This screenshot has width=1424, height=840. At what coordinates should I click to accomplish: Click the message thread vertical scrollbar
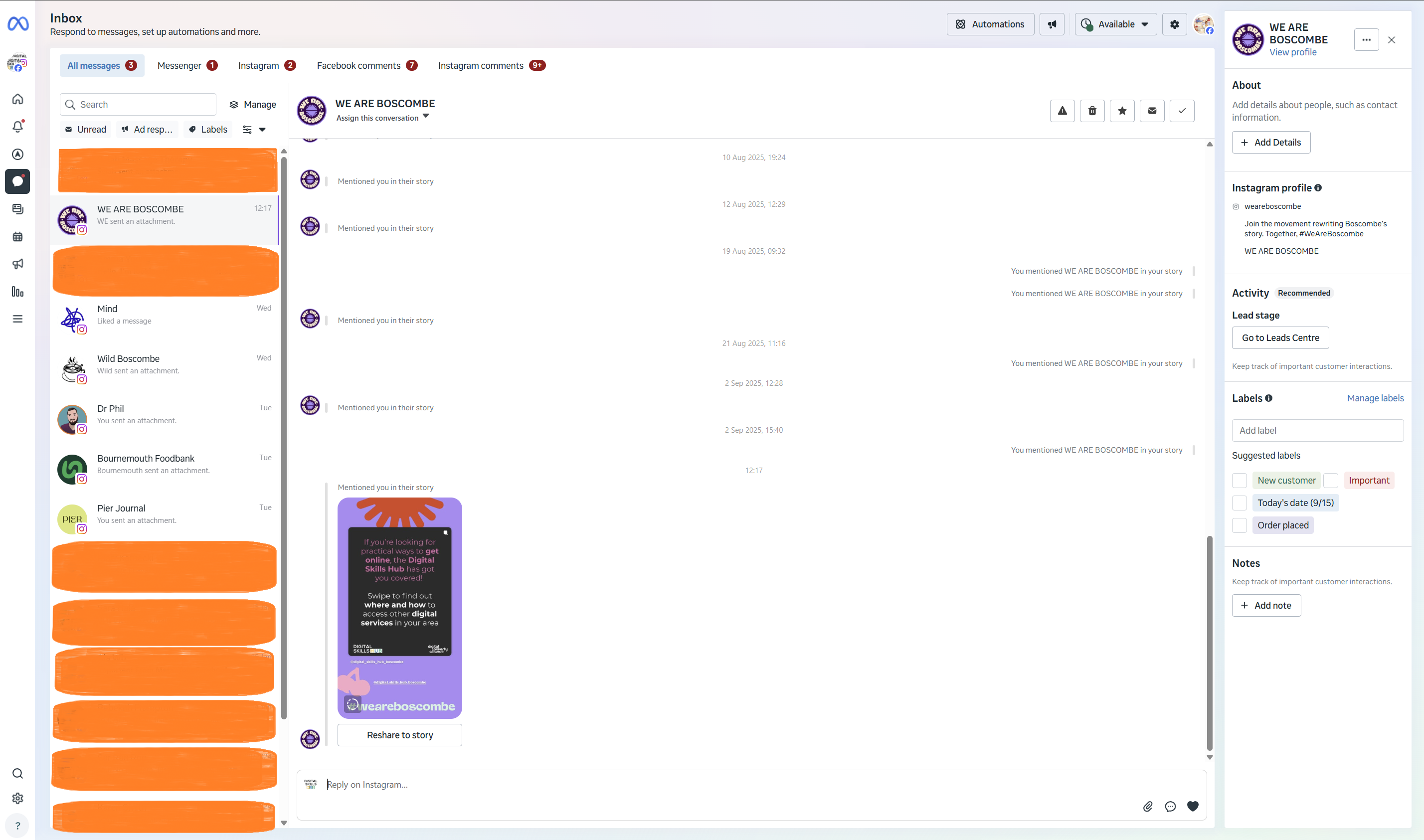point(1210,643)
